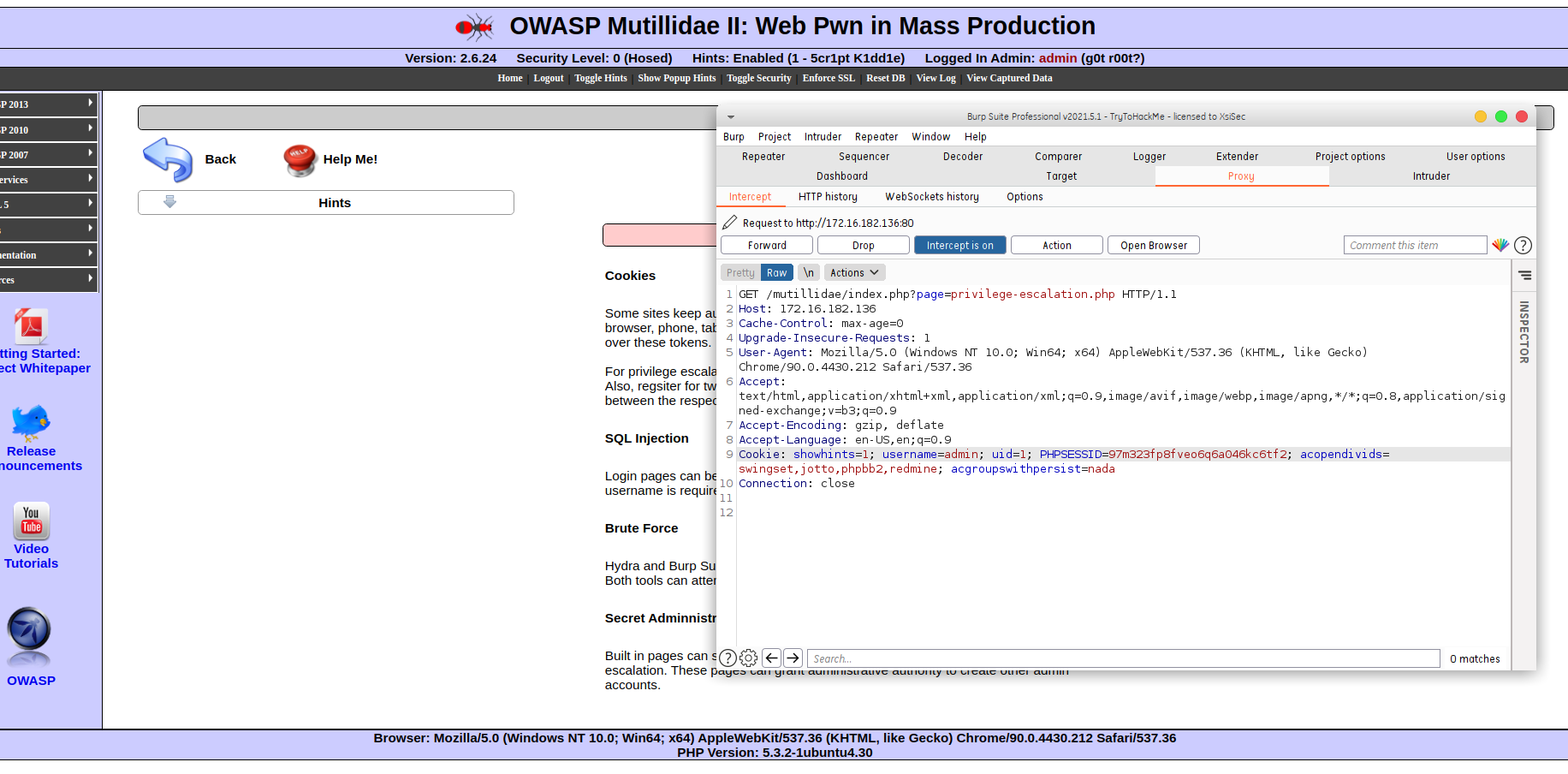Screen dimensions: 1568x774
Task: Open the User options tab
Action: [1476, 157]
